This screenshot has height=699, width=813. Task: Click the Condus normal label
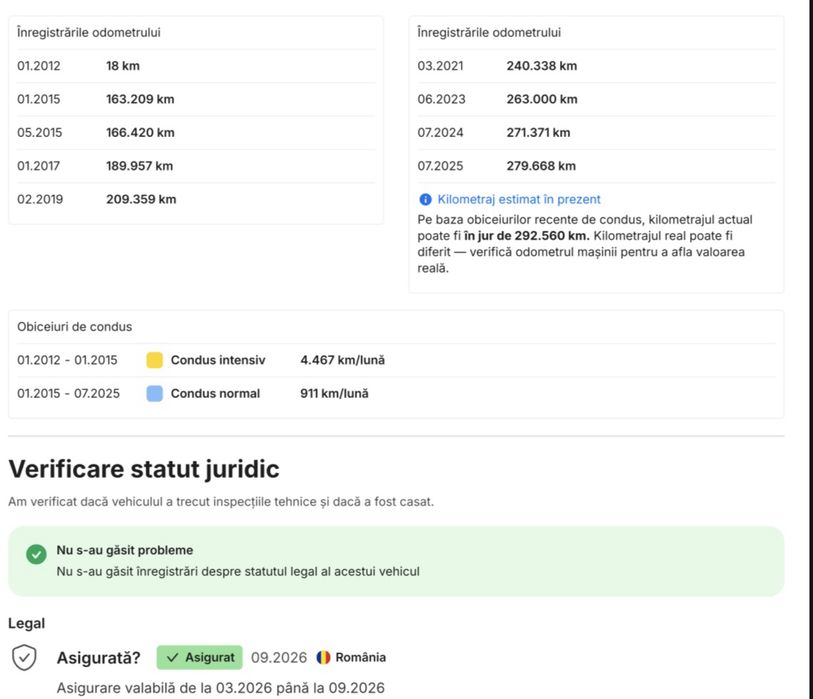(215, 393)
